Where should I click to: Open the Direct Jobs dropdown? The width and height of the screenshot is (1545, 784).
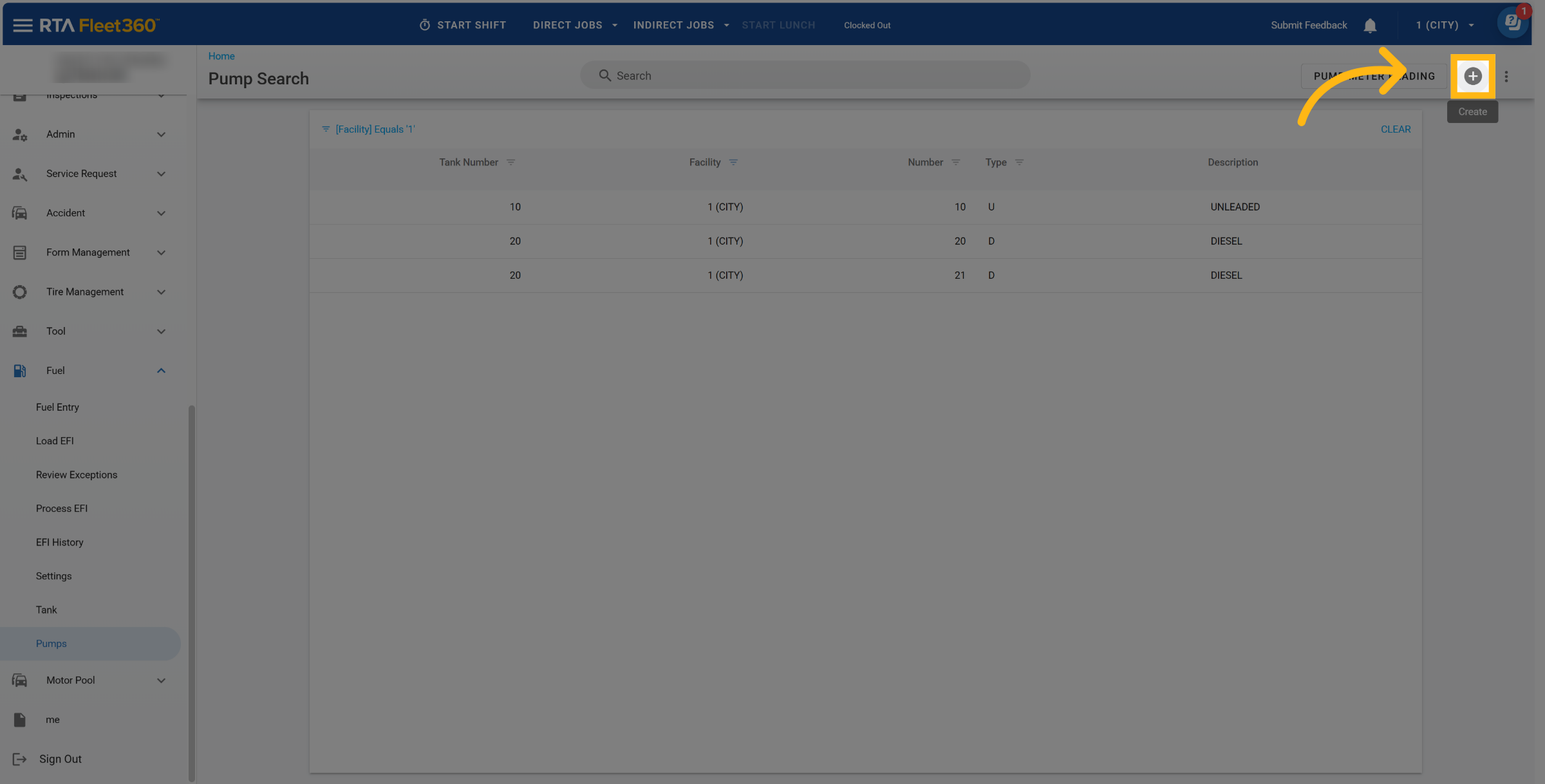(x=574, y=25)
